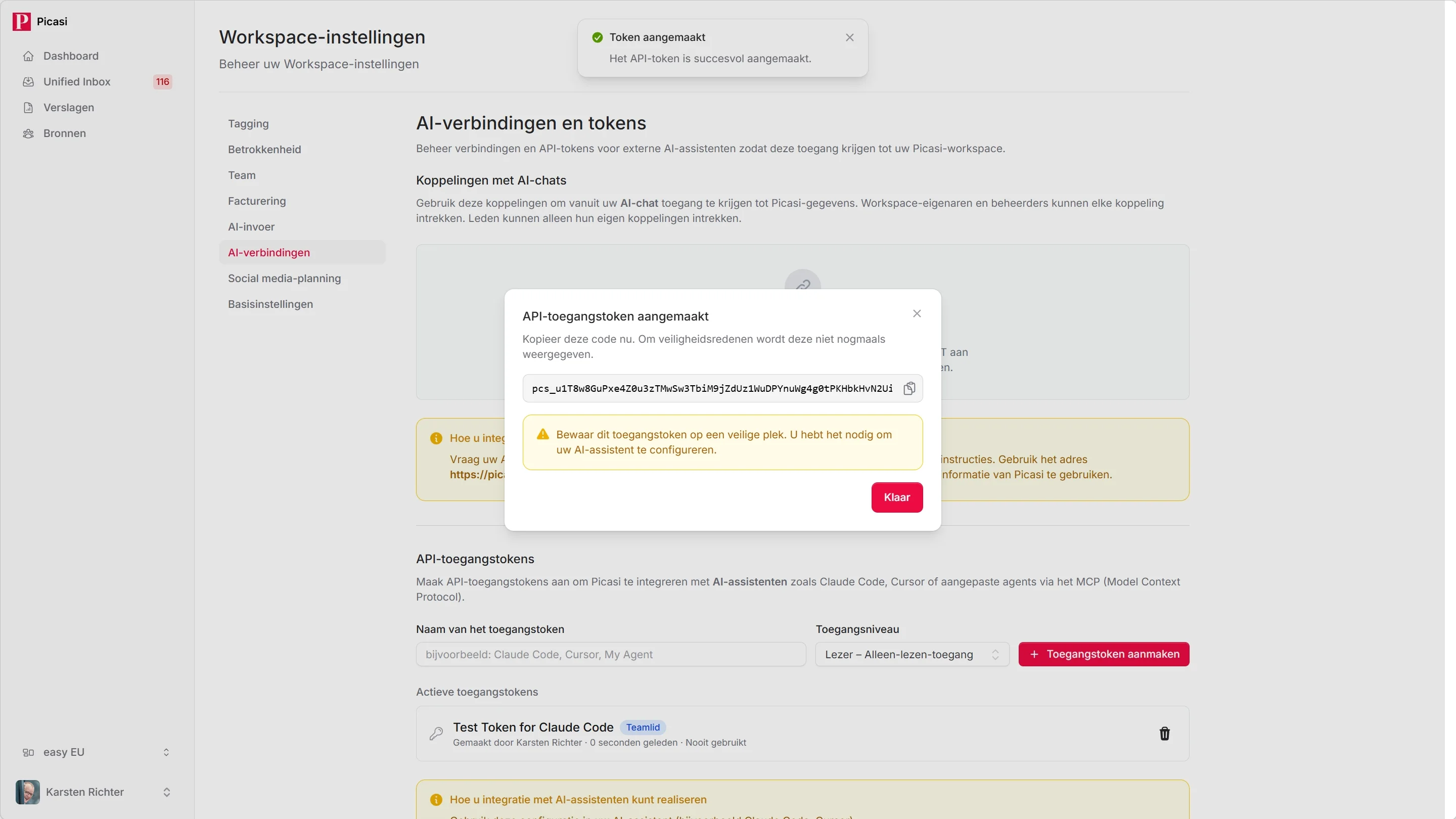
Task: Dismiss the Token aangemaakt notification
Action: click(849, 37)
